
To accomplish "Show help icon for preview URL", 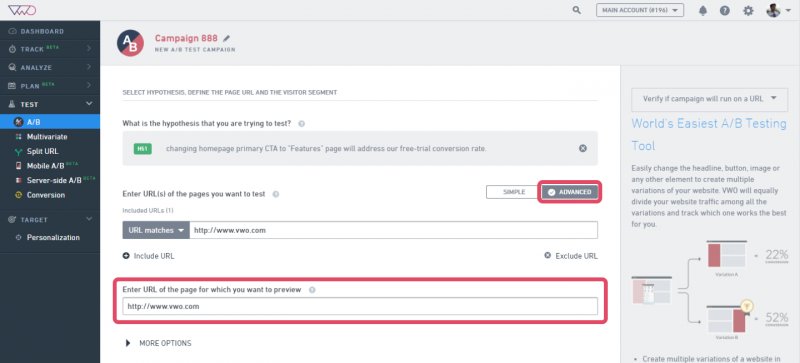I will click(x=312, y=289).
